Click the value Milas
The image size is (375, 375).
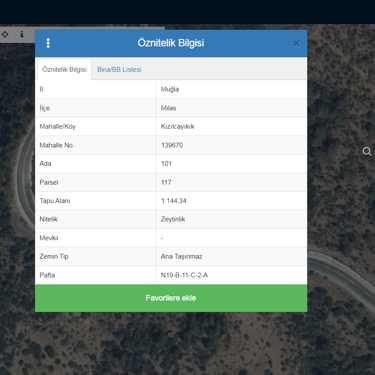click(168, 108)
